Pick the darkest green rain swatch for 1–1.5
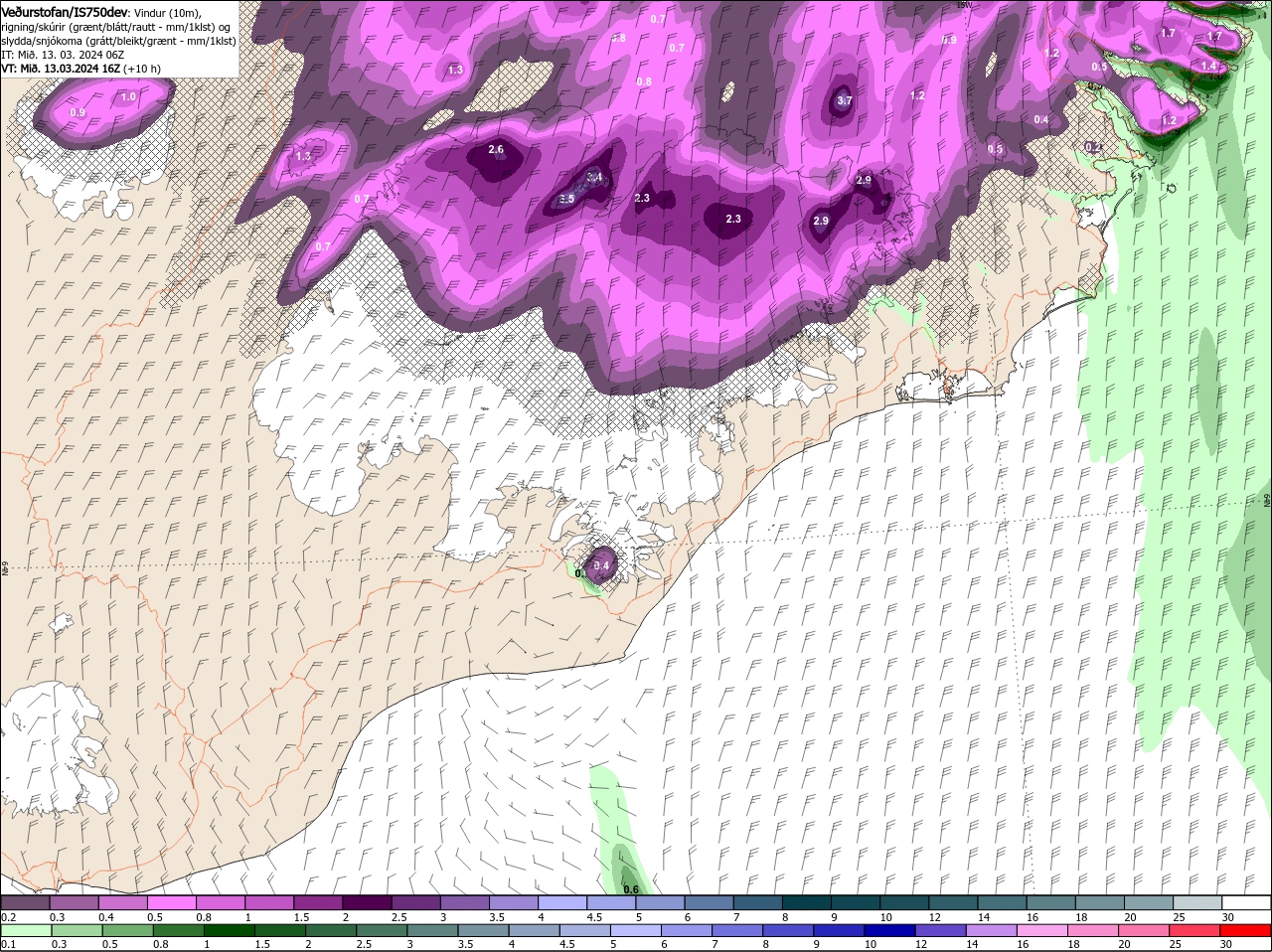This screenshot has height=952, width=1272. 231,931
